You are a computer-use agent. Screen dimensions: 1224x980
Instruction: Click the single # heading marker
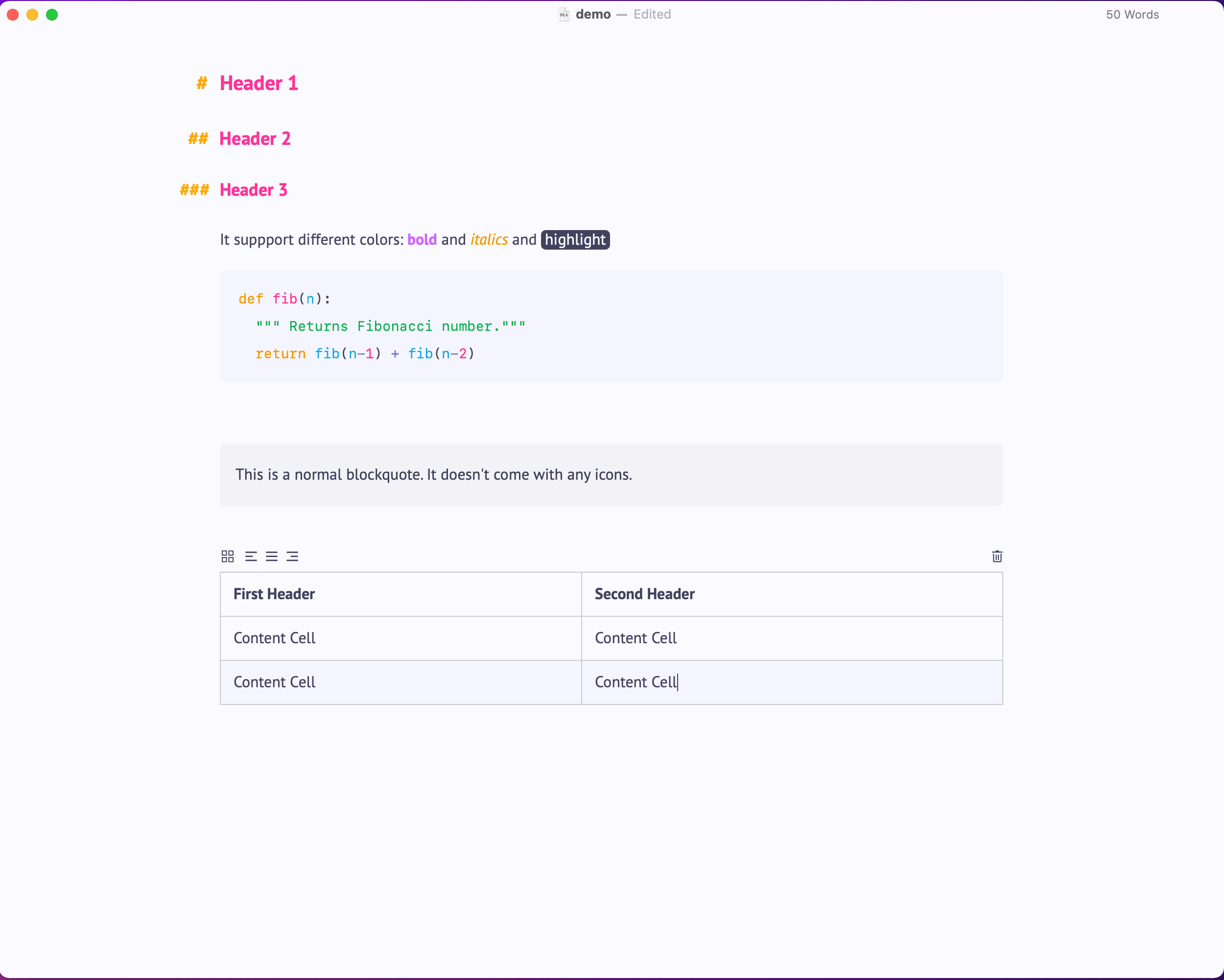point(202,83)
